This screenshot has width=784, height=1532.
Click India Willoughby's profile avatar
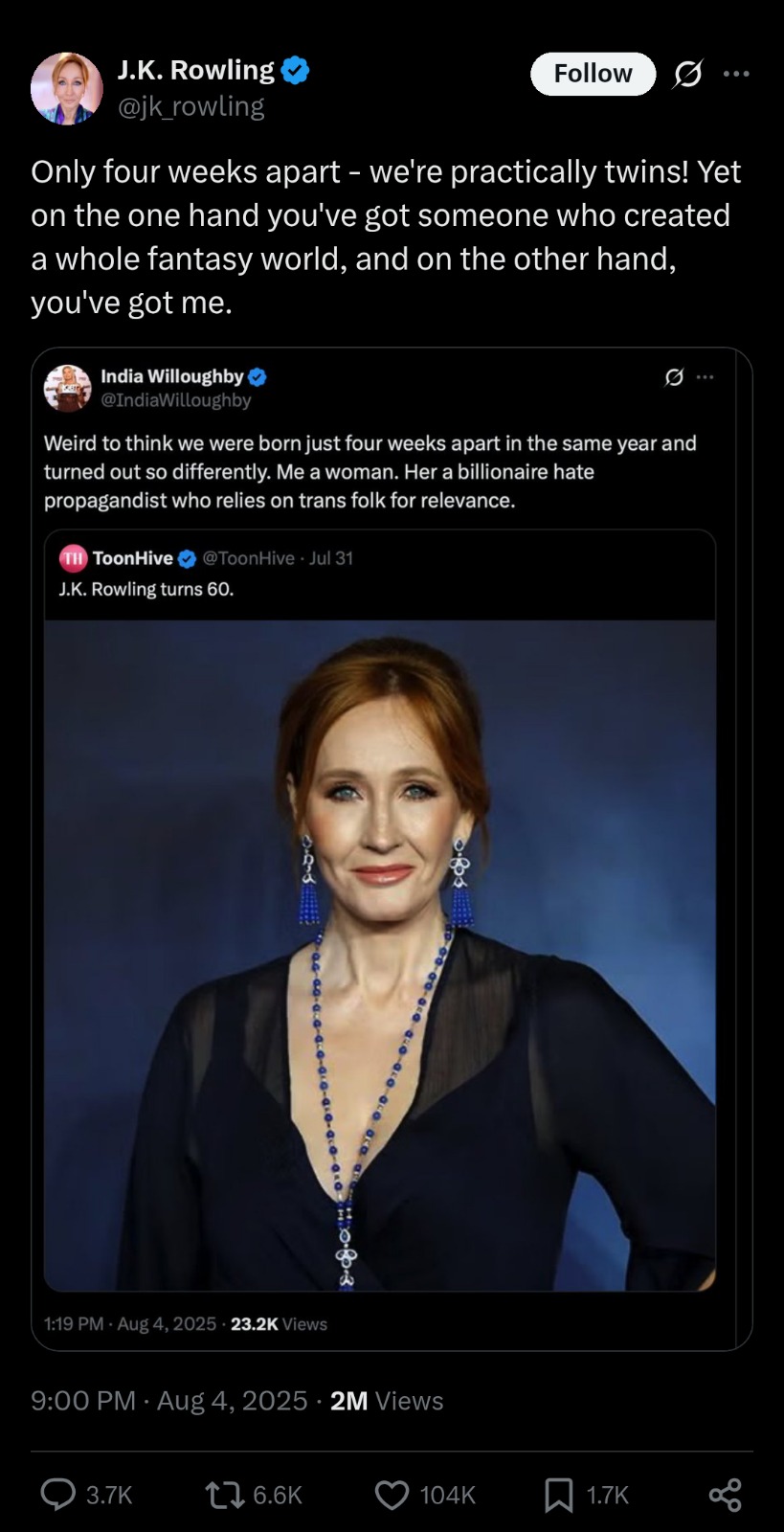pos(67,388)
